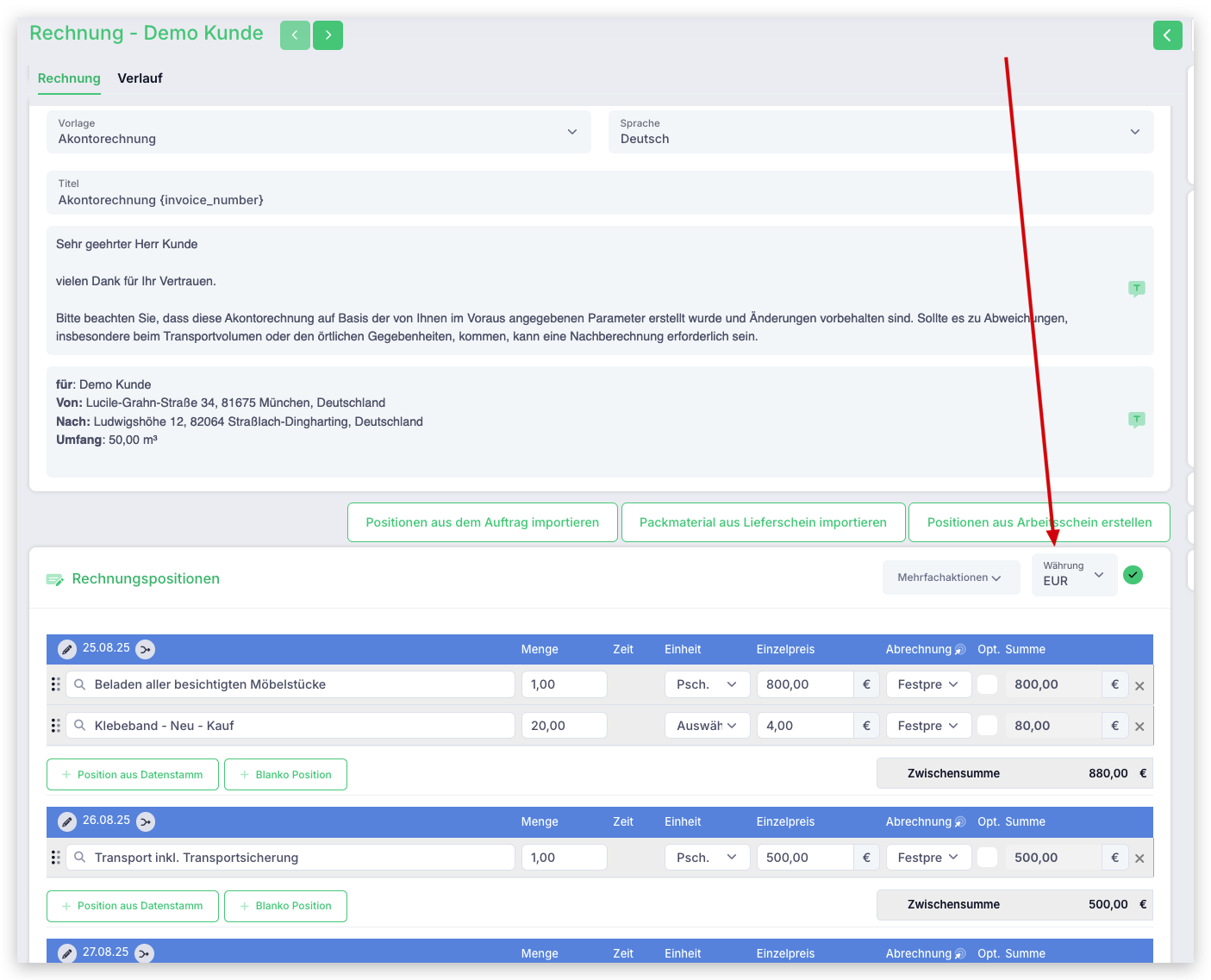1211x980 pixels.
Task: Switch to the Rechnung tab
Action: click(69, 78)
